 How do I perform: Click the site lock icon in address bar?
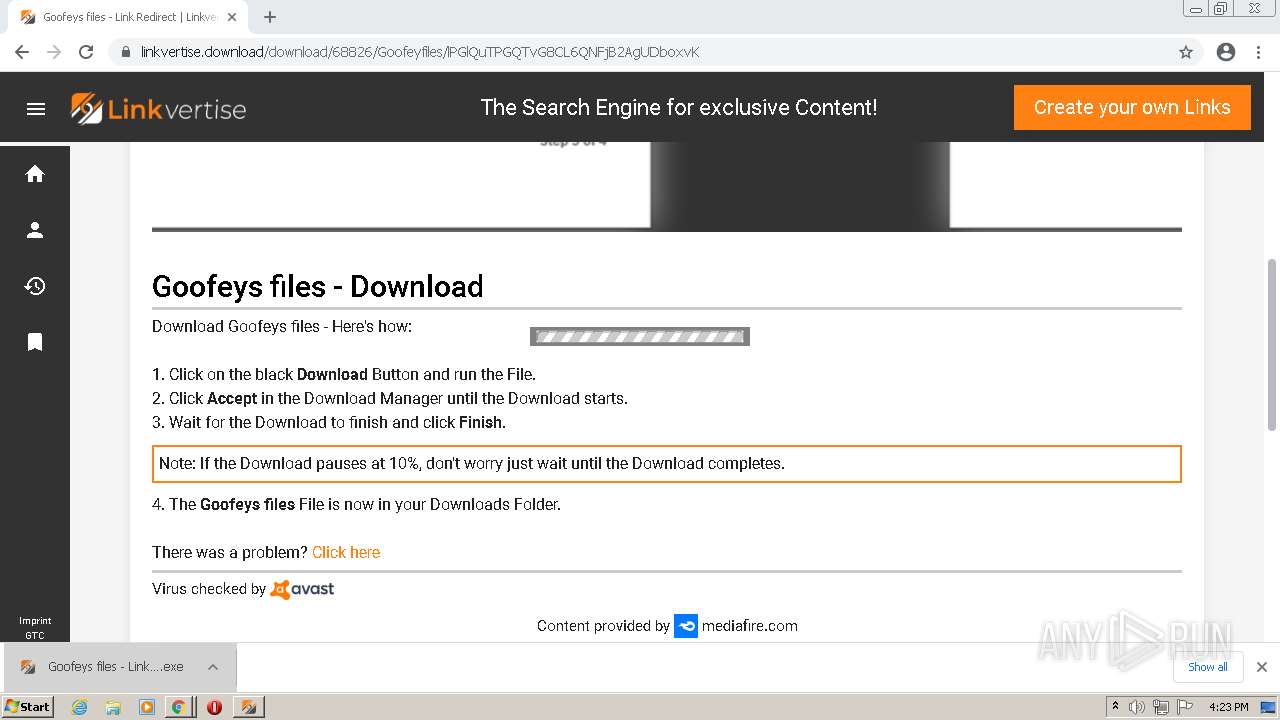tap(126, 52)
